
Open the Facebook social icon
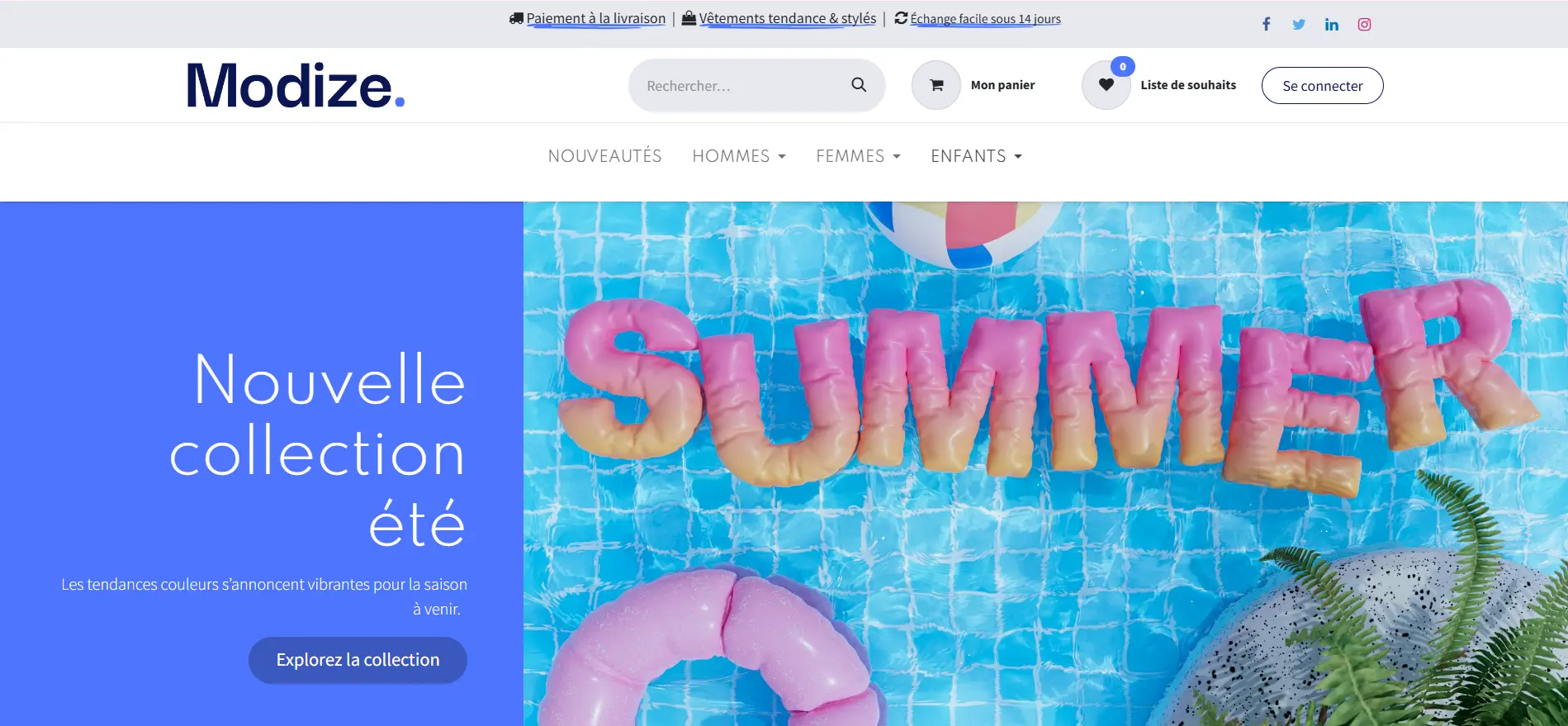coord(1266,24)
